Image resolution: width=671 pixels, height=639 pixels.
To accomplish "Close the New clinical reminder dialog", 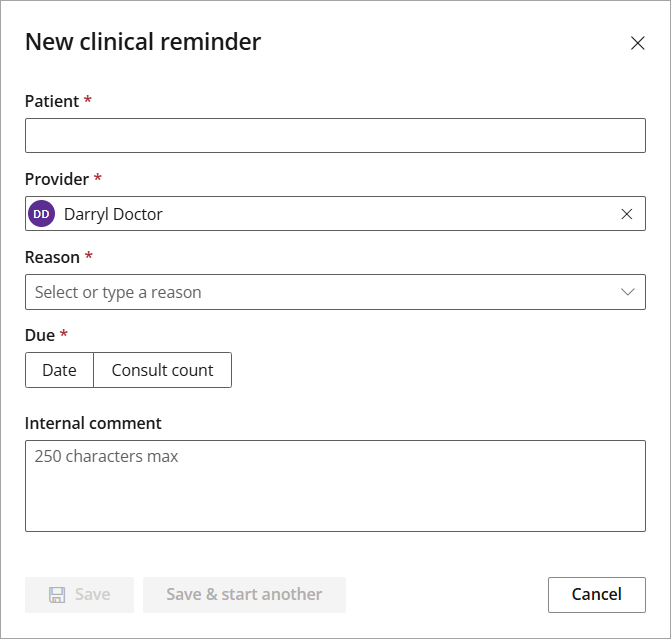I will [x=637, y=43].
